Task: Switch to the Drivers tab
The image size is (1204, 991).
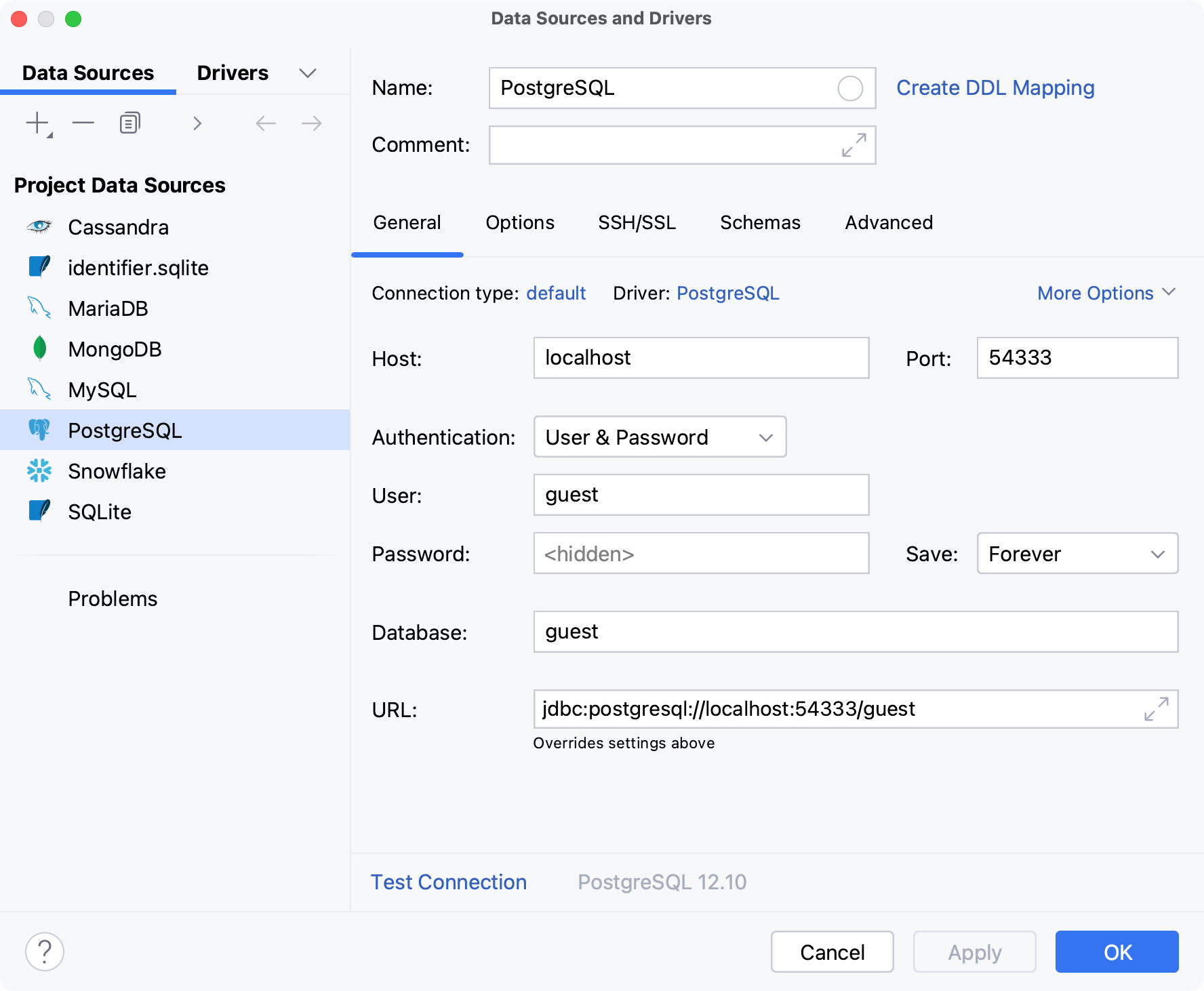Action: click(232, 73)
